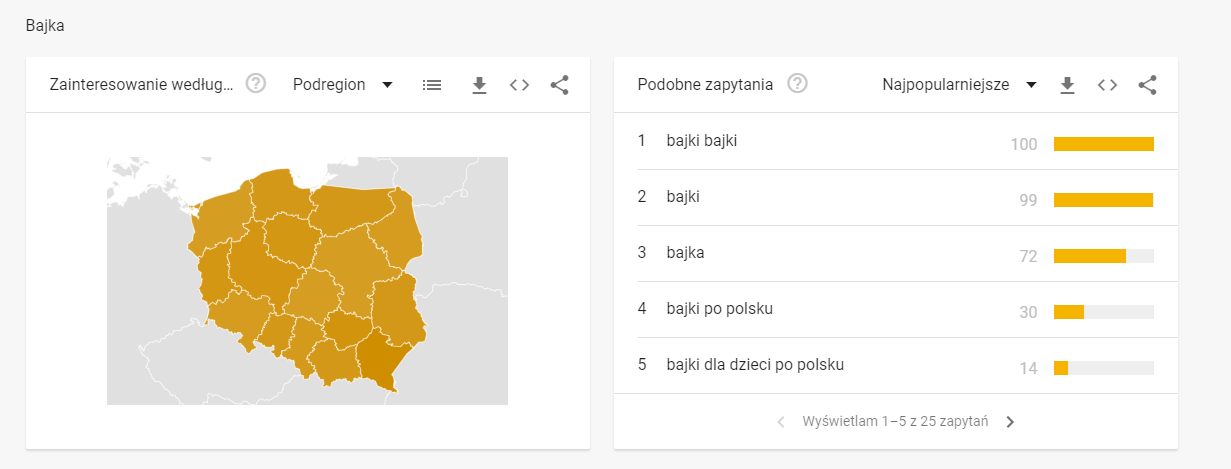This screenshot has height=469, width=1231.
Task: Open the Najpopularniejsze sort dropdown
Action: point(958,85)
